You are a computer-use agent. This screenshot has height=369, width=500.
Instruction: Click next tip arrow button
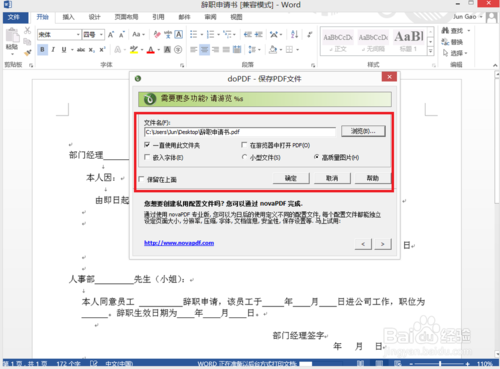(383, 244)
